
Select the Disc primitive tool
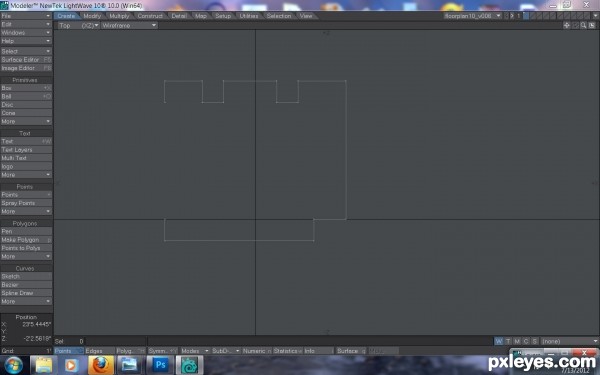(x=26, y=104)
